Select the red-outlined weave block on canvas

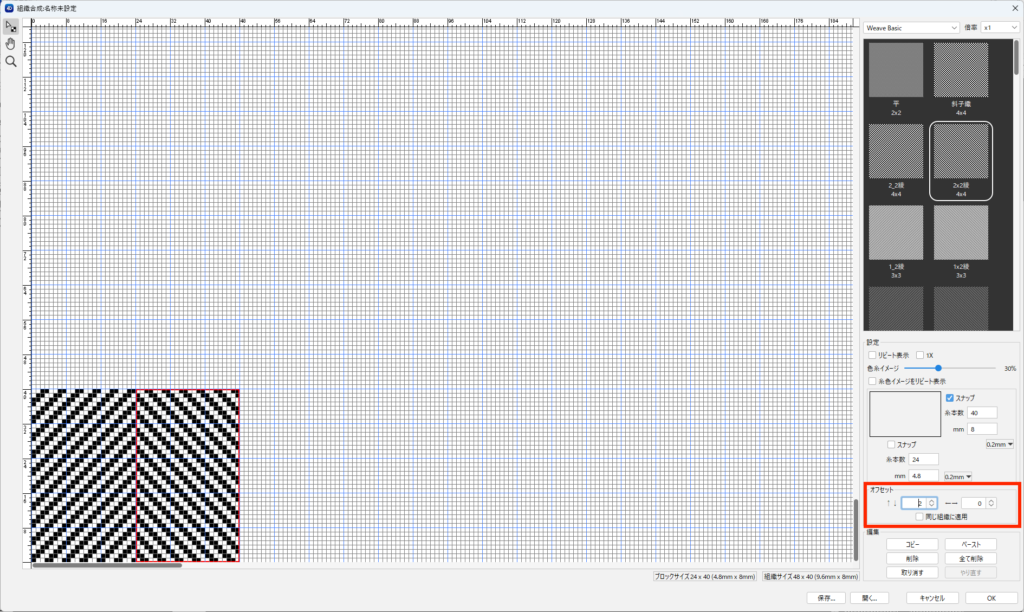point(187,475)
